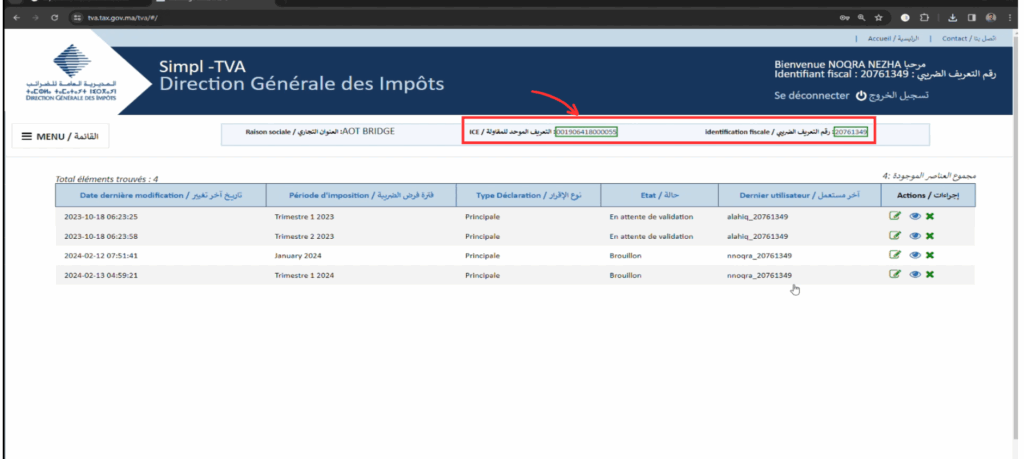Open browser downloads
Image resolution: width=1024 pixels, height=459 pixels.
[x=953, y=18]
